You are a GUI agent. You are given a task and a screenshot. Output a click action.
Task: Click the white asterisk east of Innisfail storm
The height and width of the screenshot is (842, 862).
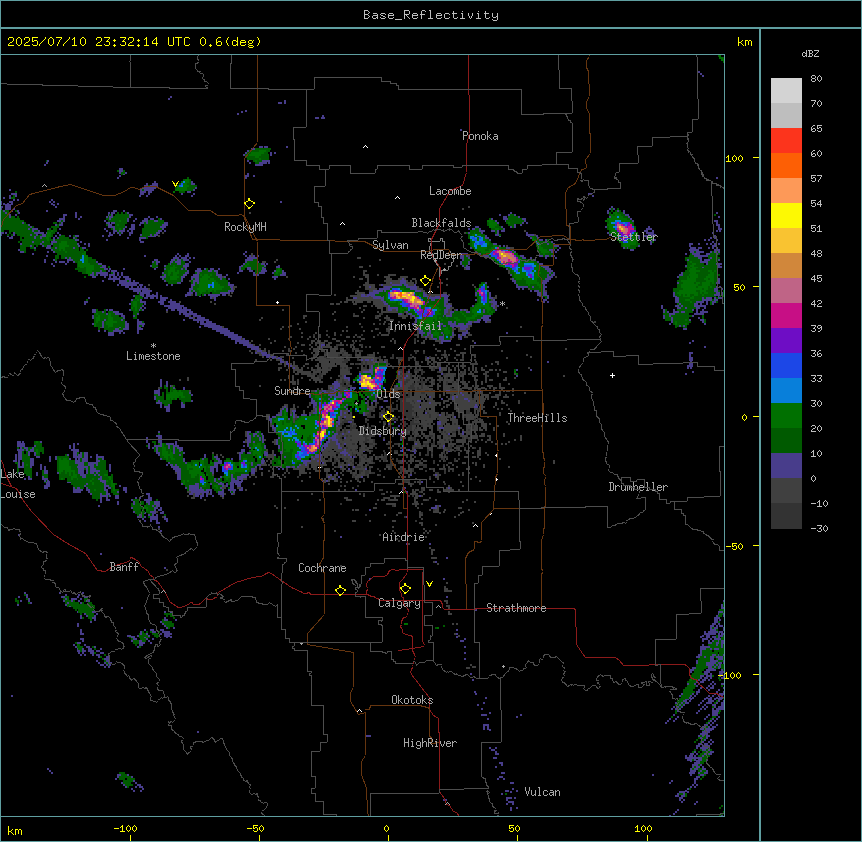[502, 304]
